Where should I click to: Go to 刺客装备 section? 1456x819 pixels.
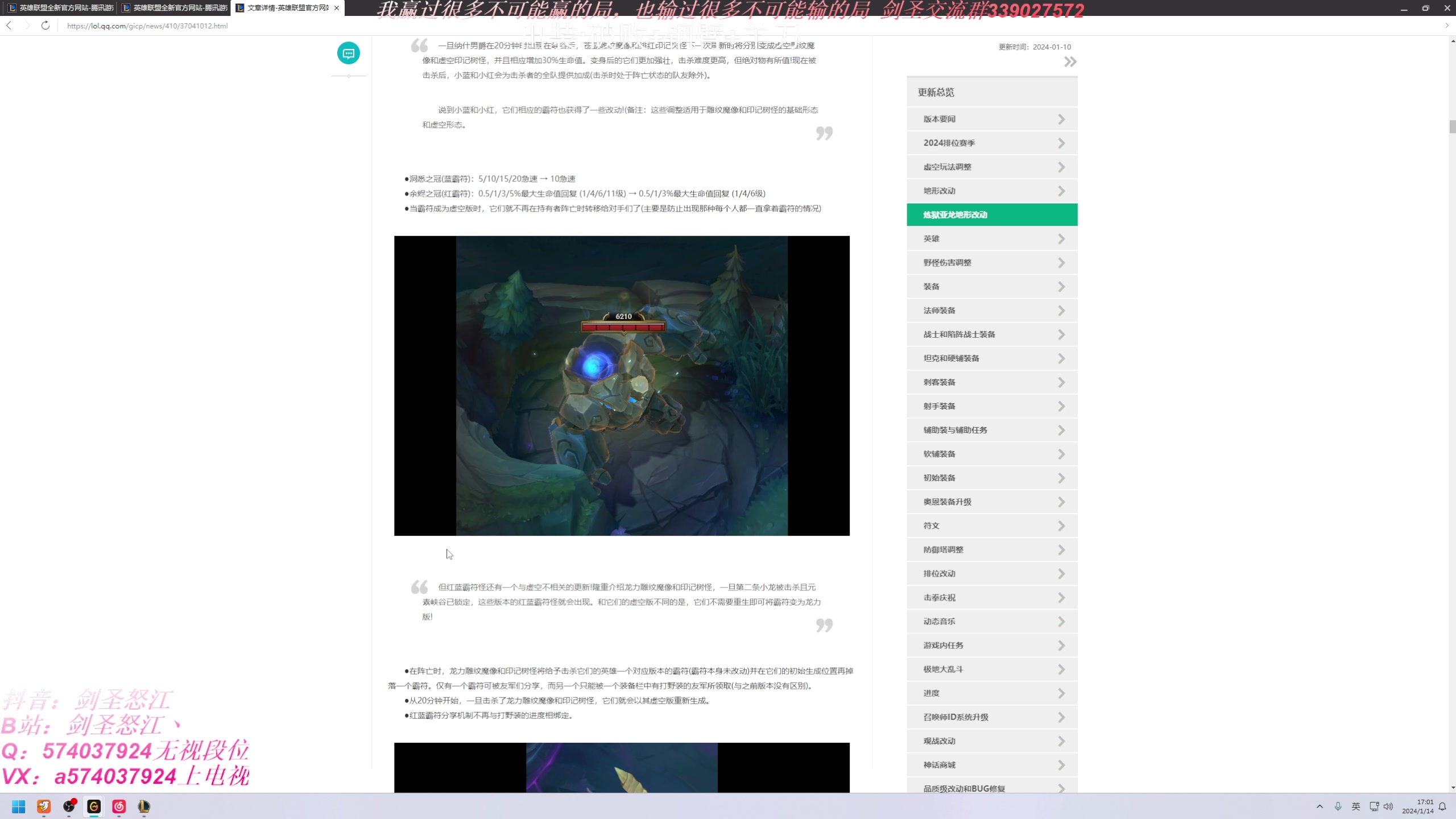(992, 382)
